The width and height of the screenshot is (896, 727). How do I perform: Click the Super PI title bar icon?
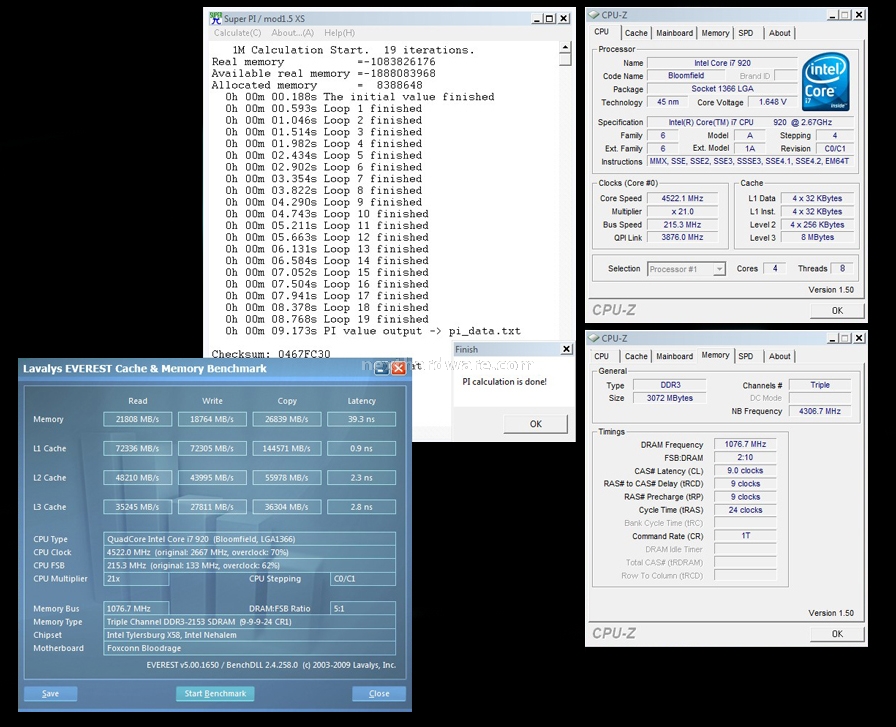pyautogui.click(x=215, y=18)
